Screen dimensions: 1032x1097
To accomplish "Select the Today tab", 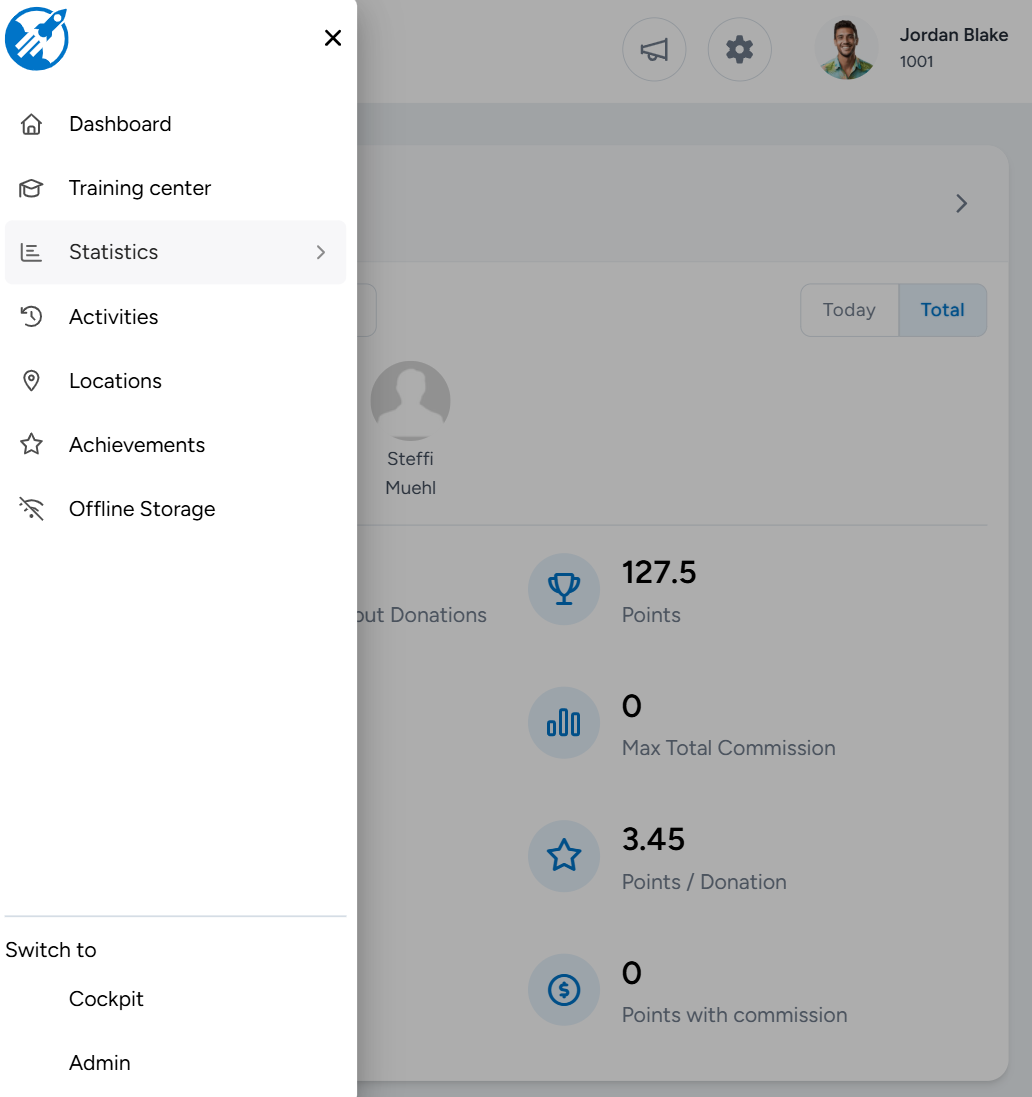I will coord(849,310).
